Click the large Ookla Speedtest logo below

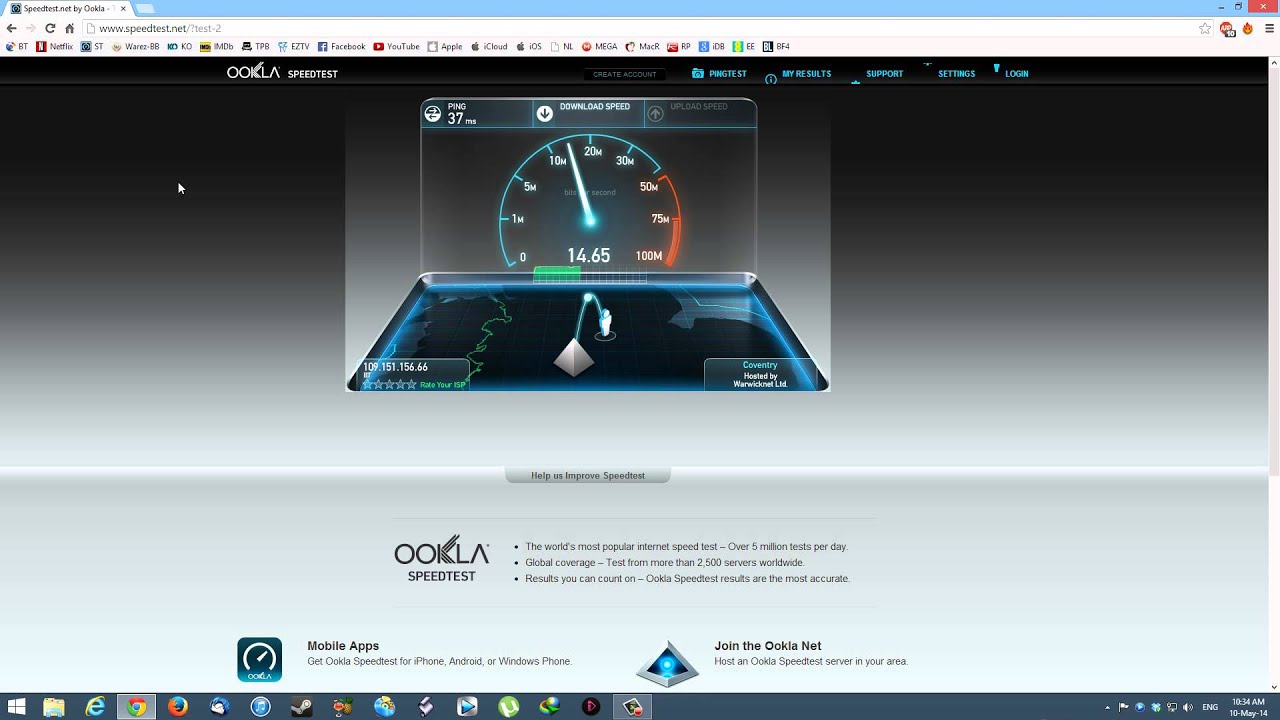point(441,558)
